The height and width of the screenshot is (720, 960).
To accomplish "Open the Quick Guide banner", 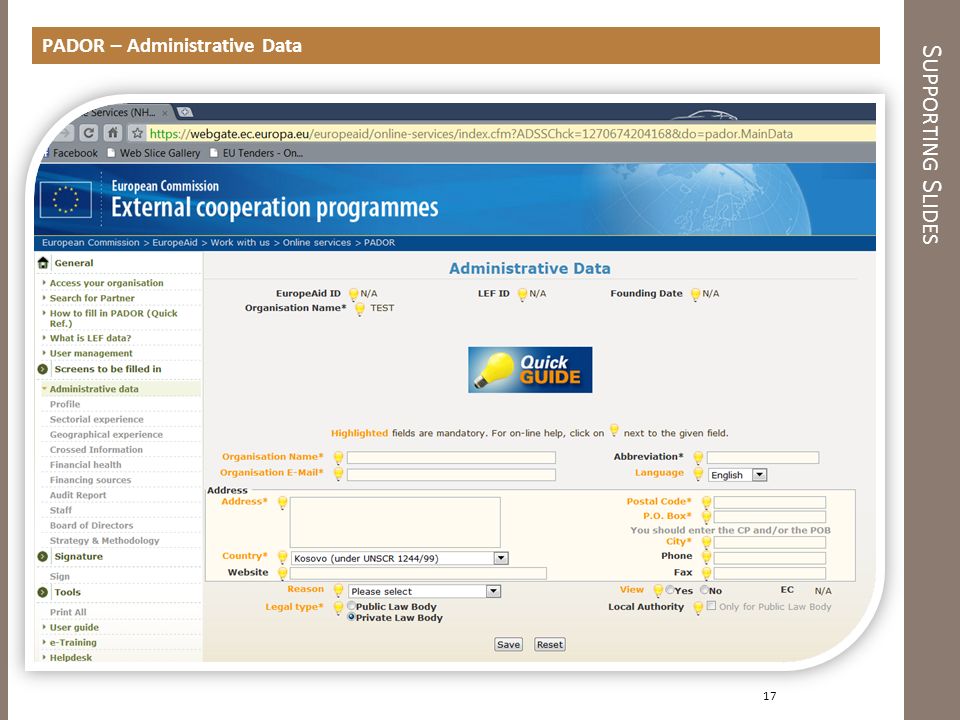I will point(530,370).
